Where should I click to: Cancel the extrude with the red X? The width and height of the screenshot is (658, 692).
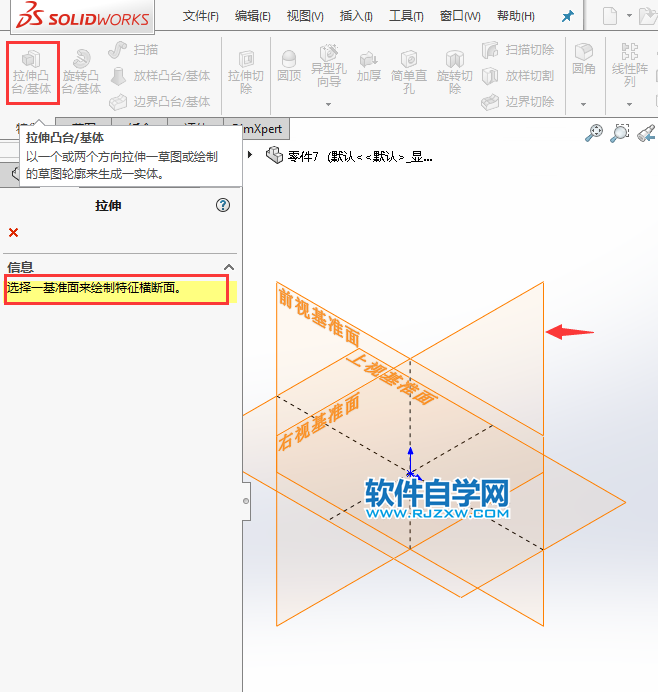point(14,233)
